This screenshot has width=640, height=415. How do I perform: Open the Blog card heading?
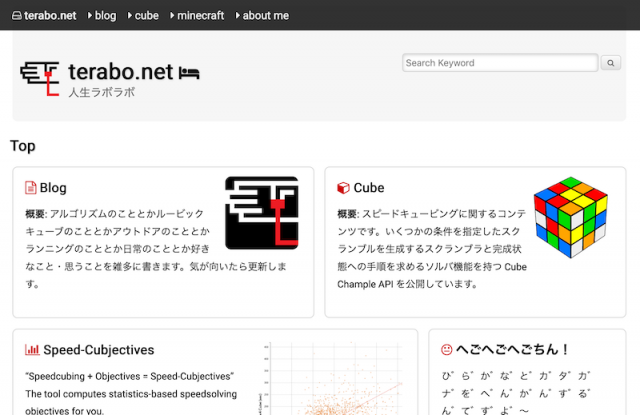[53, 188]
